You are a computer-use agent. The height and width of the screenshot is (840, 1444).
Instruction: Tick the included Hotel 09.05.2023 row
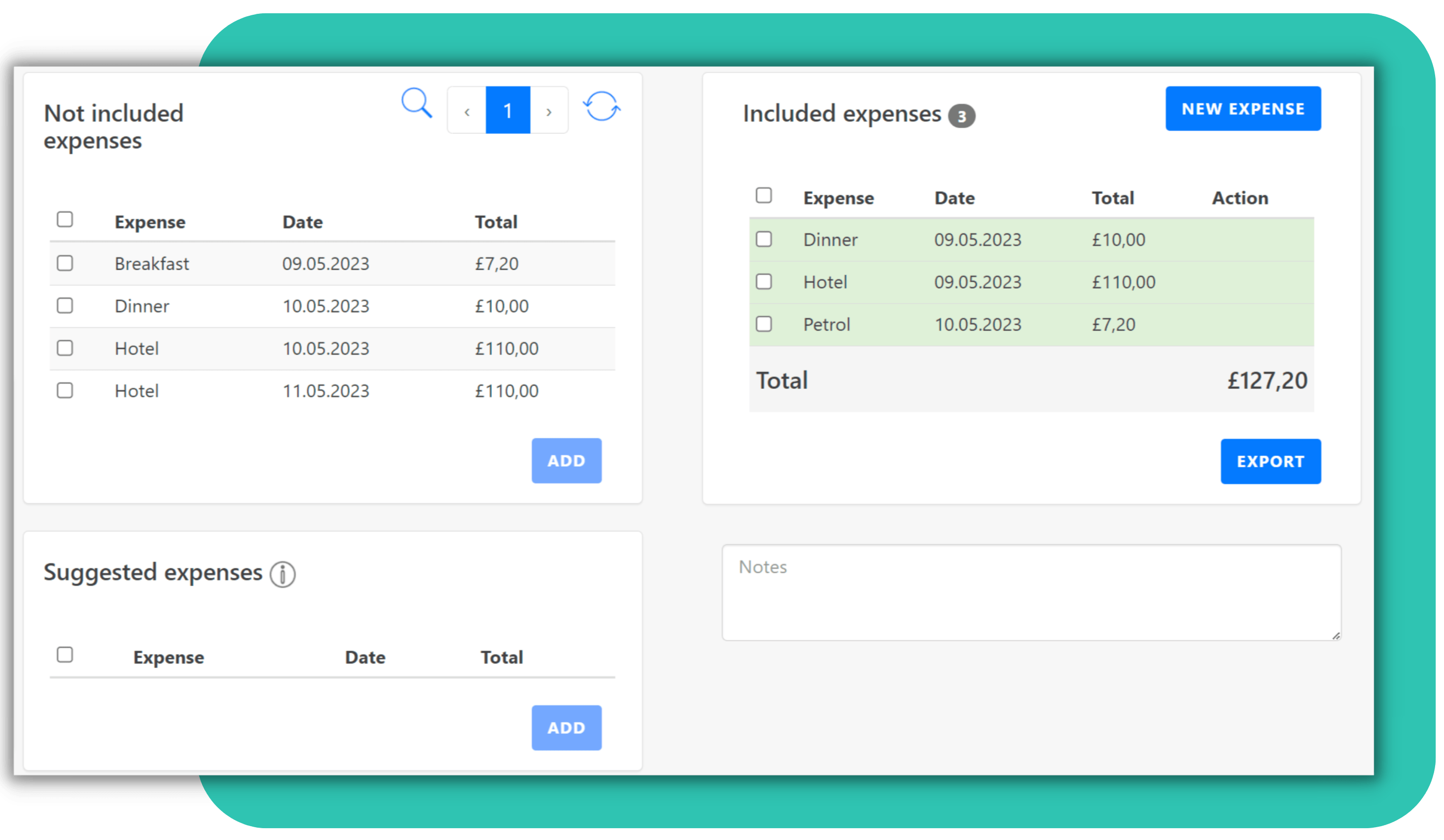(764, 281)
